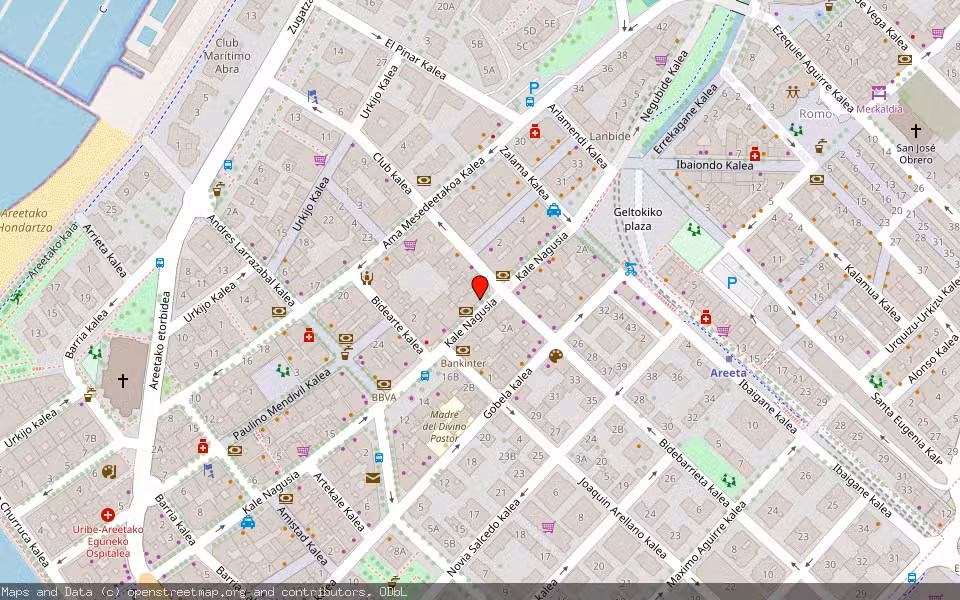
Task: Click the 'Merkaldia' text label
Action: tap(879, 109)
